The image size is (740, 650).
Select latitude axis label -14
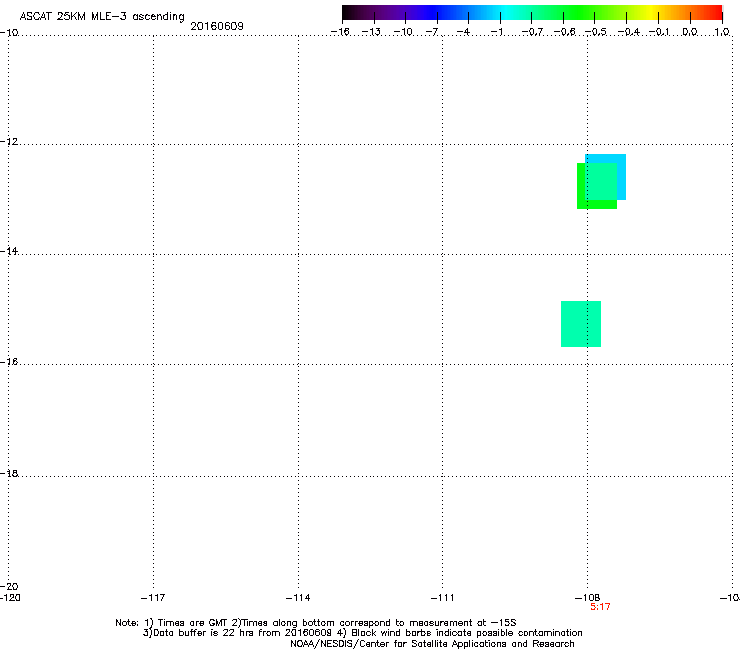click(x=9, y=251)
